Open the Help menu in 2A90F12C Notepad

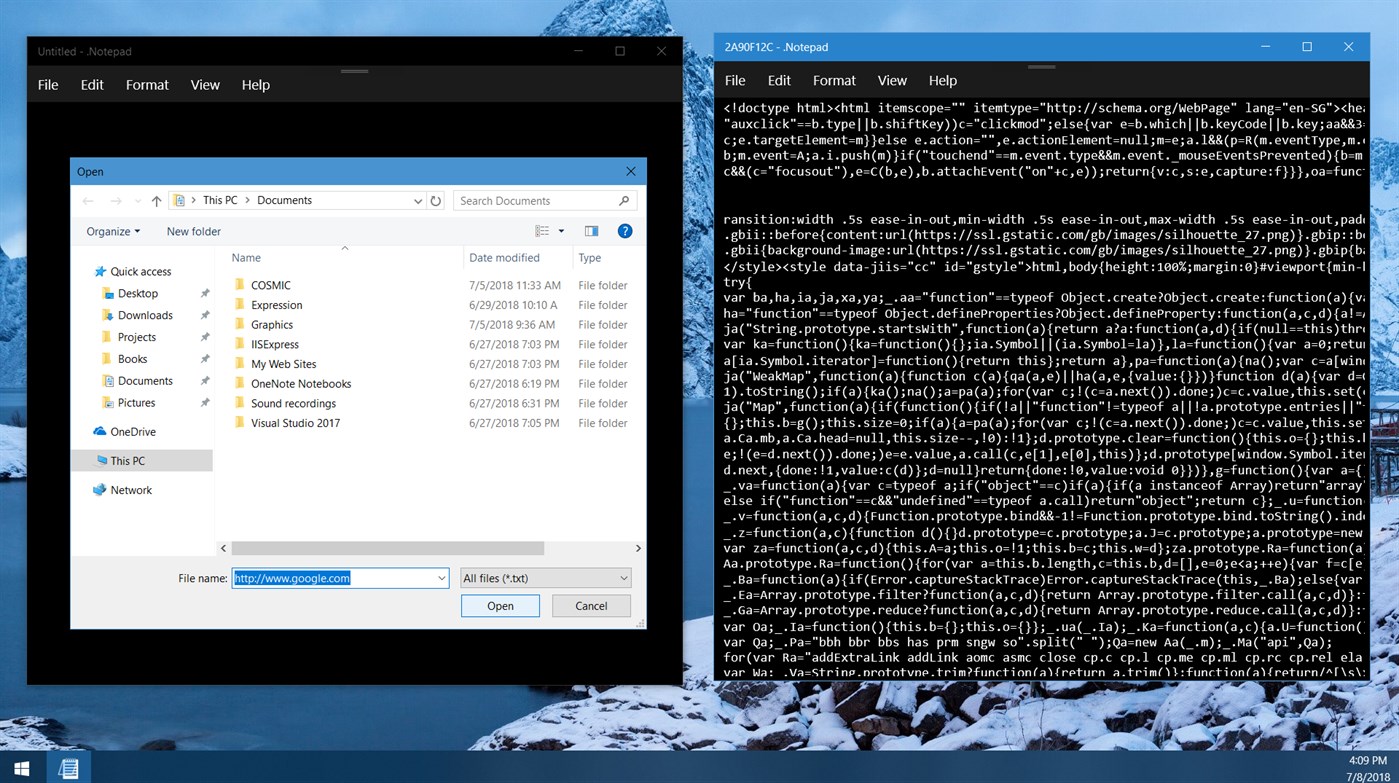coord(942,80)
